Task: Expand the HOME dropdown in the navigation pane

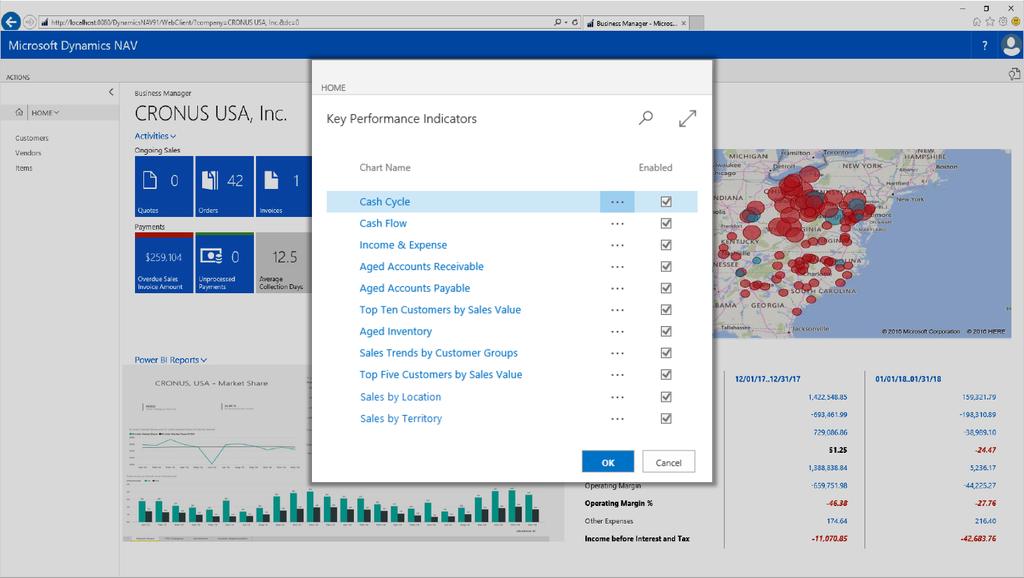Action: (45, 113)
